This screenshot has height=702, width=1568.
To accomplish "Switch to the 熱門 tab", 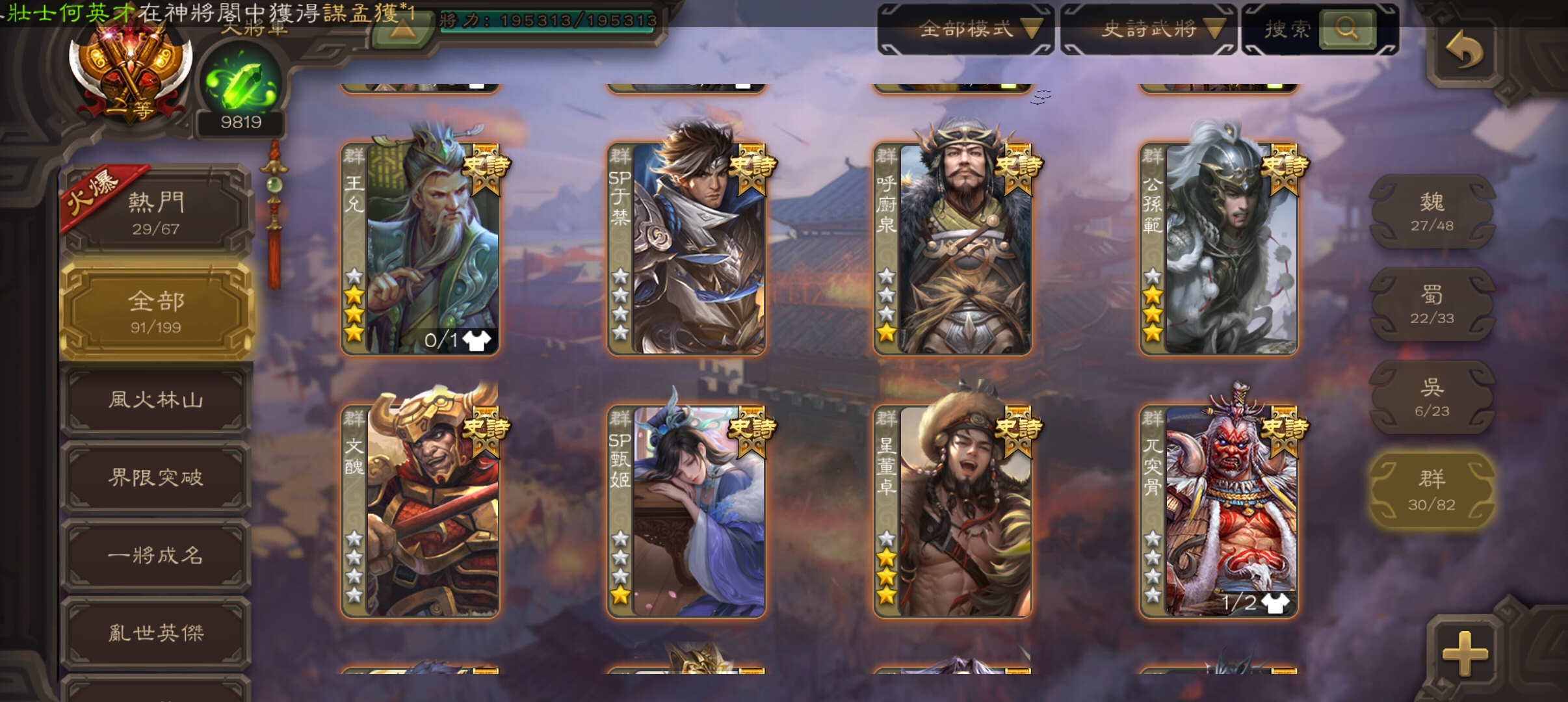I will point(156,213).
